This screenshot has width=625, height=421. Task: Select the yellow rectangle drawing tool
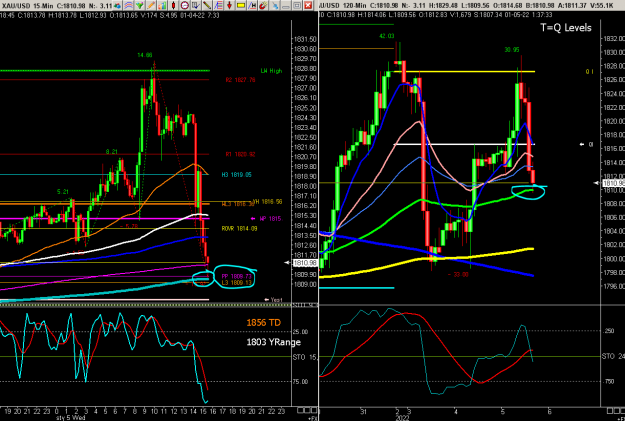click(241, 5)
